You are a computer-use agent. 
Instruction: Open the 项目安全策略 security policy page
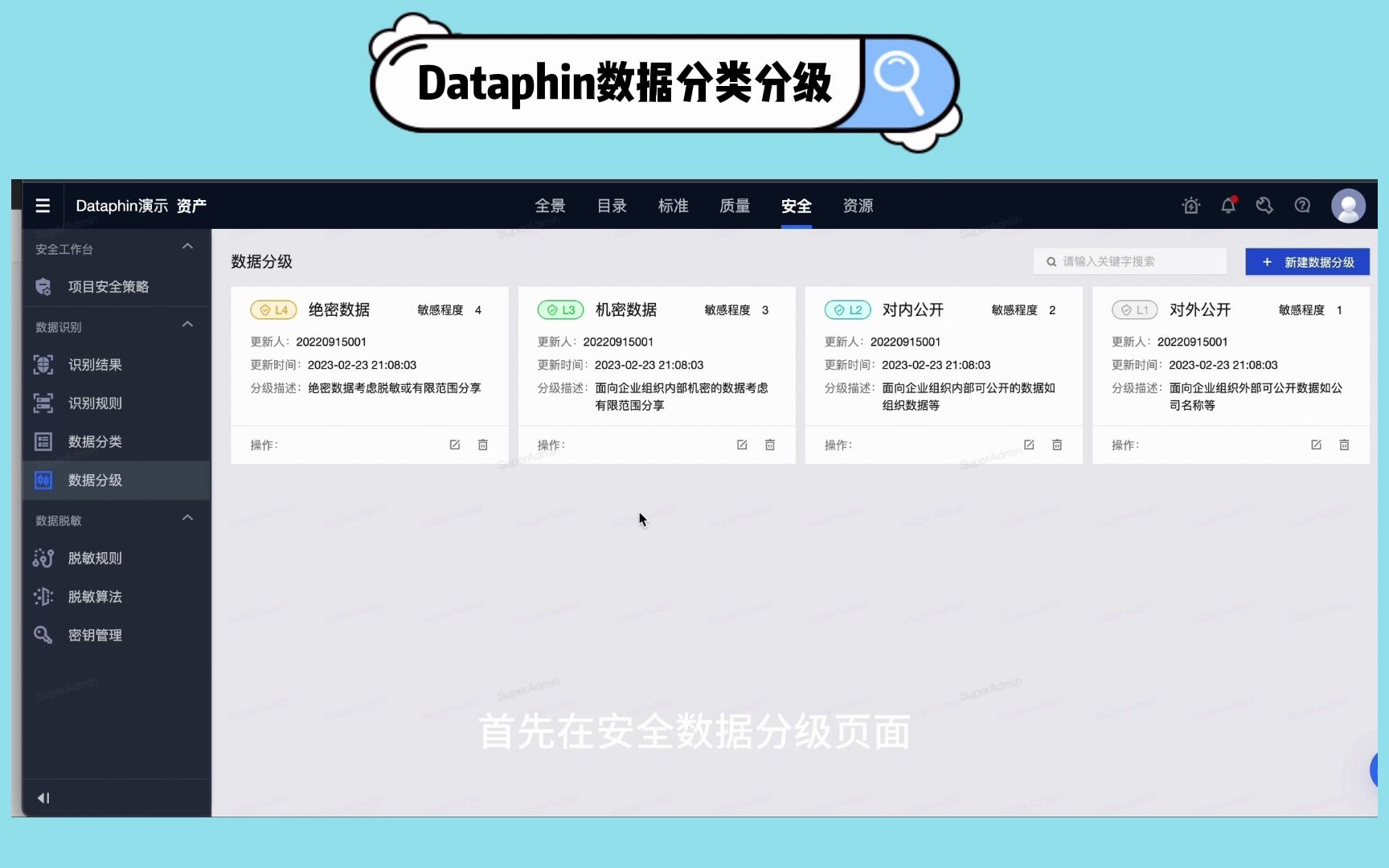[x=108, y=286]
